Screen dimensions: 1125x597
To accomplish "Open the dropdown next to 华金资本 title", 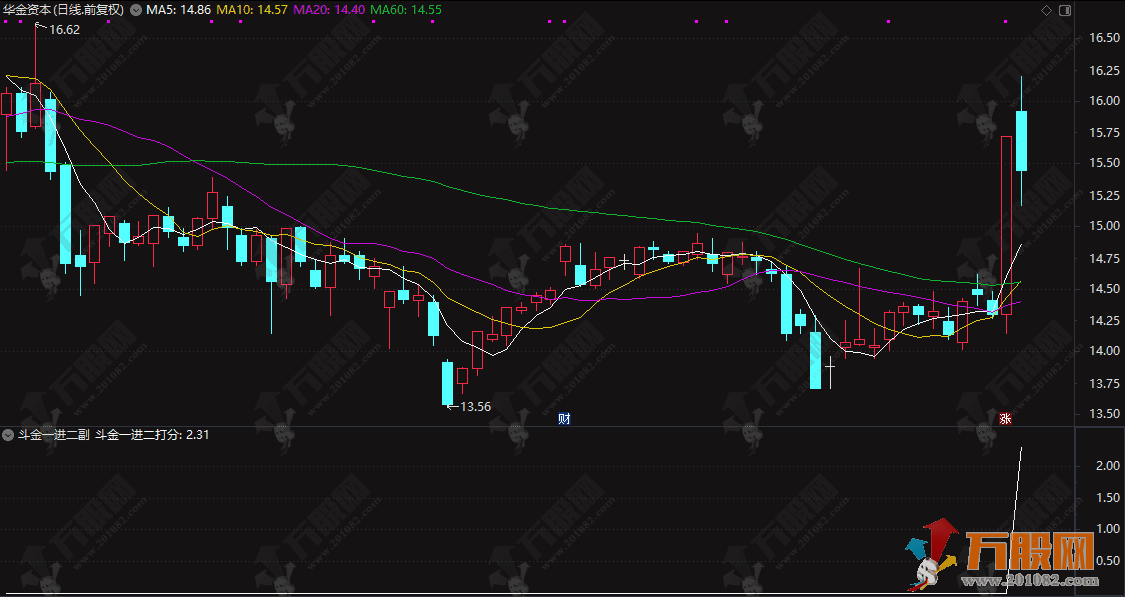I will click(x=135, y=10).
